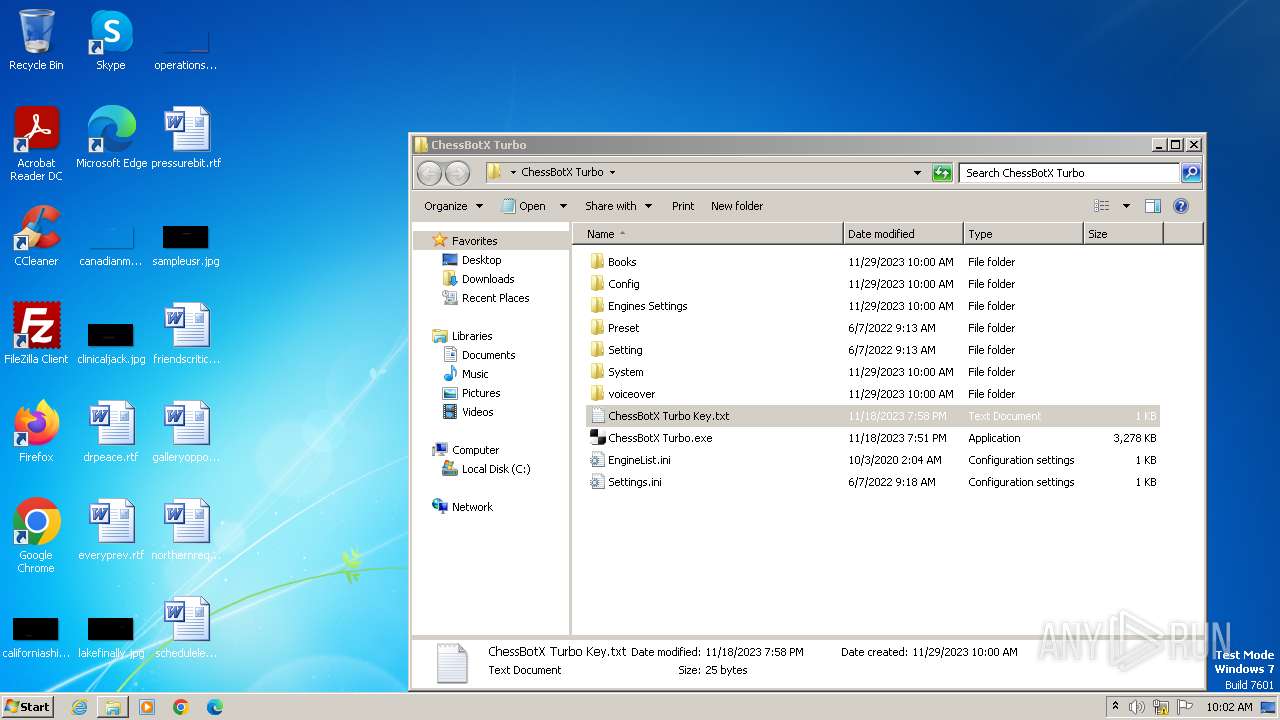Open Recent Places in navigation pane
The image size is (1280, 720).
click(495, 298)
